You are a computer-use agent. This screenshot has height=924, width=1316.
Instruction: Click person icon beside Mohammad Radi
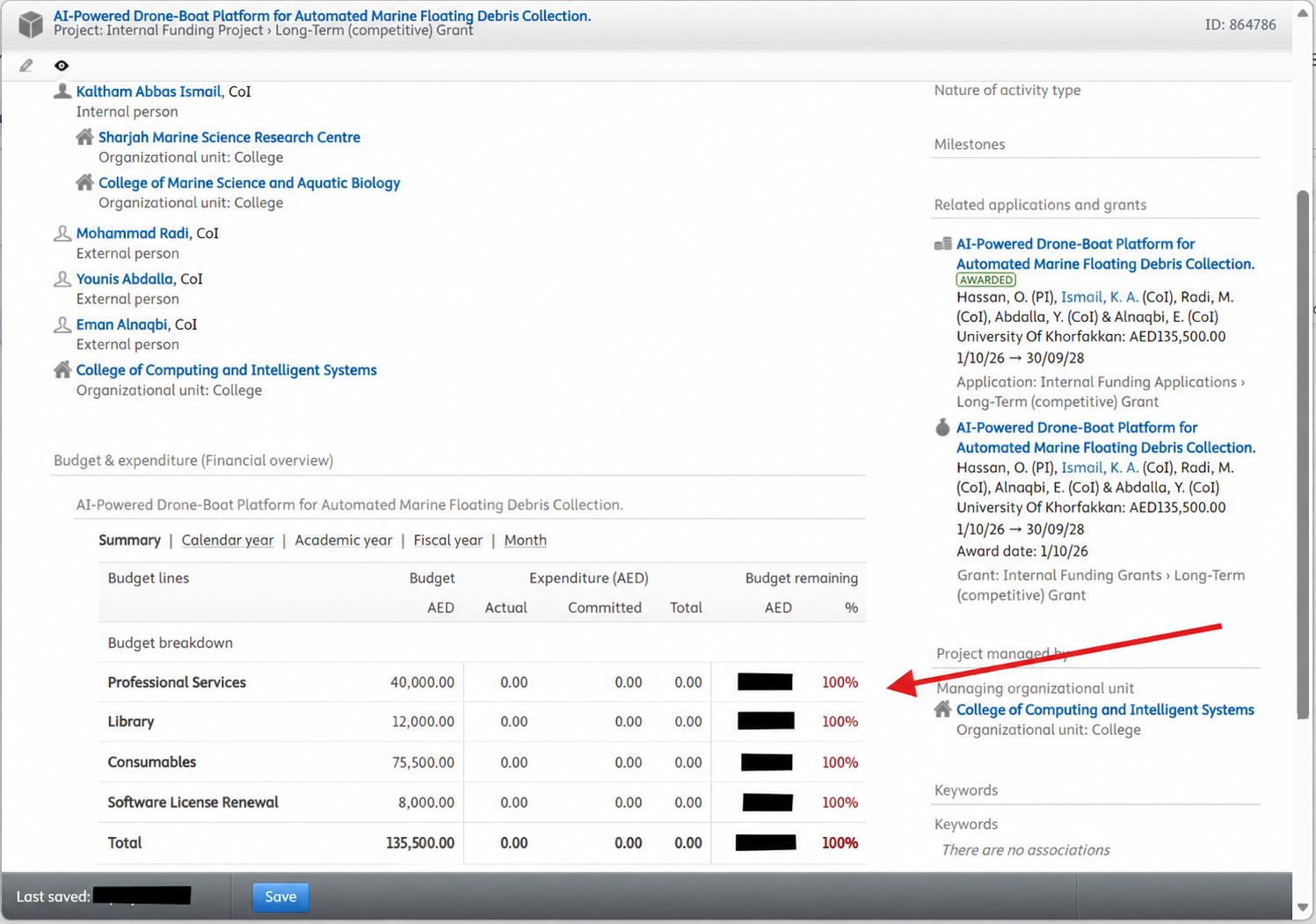pos(62,233)
